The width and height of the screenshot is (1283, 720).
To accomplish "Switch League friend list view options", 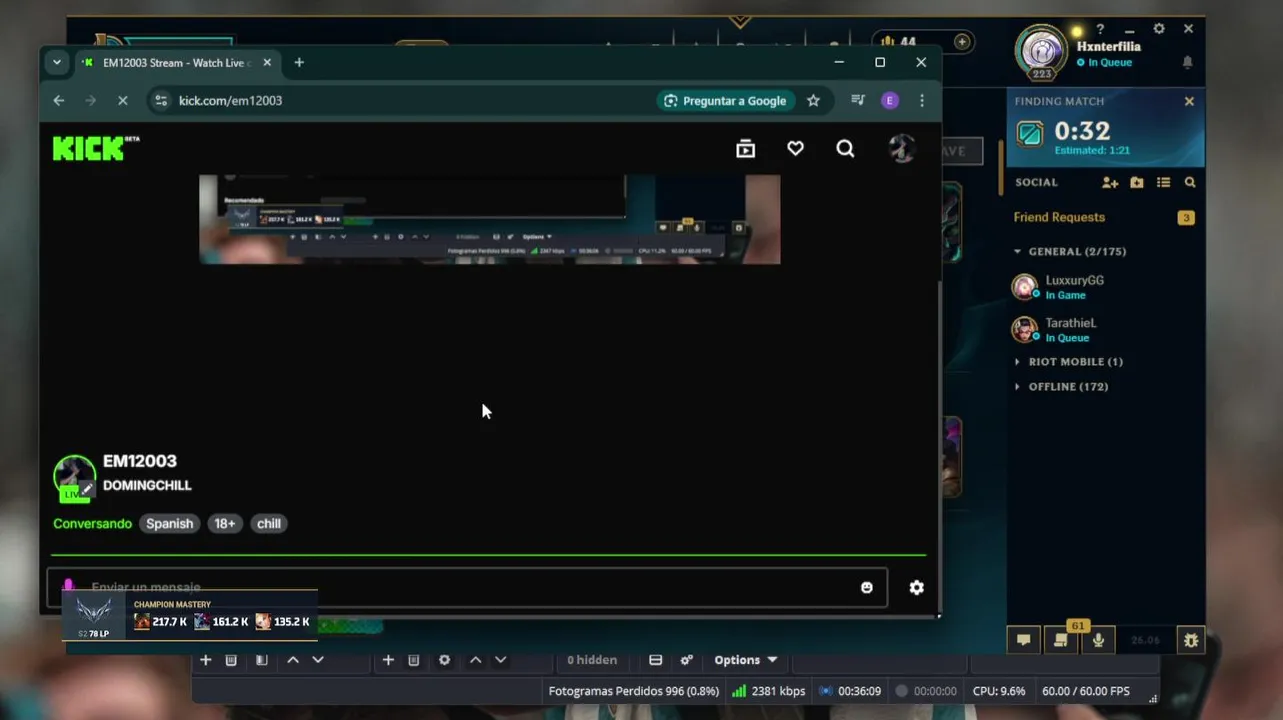I will [1163, 182].
